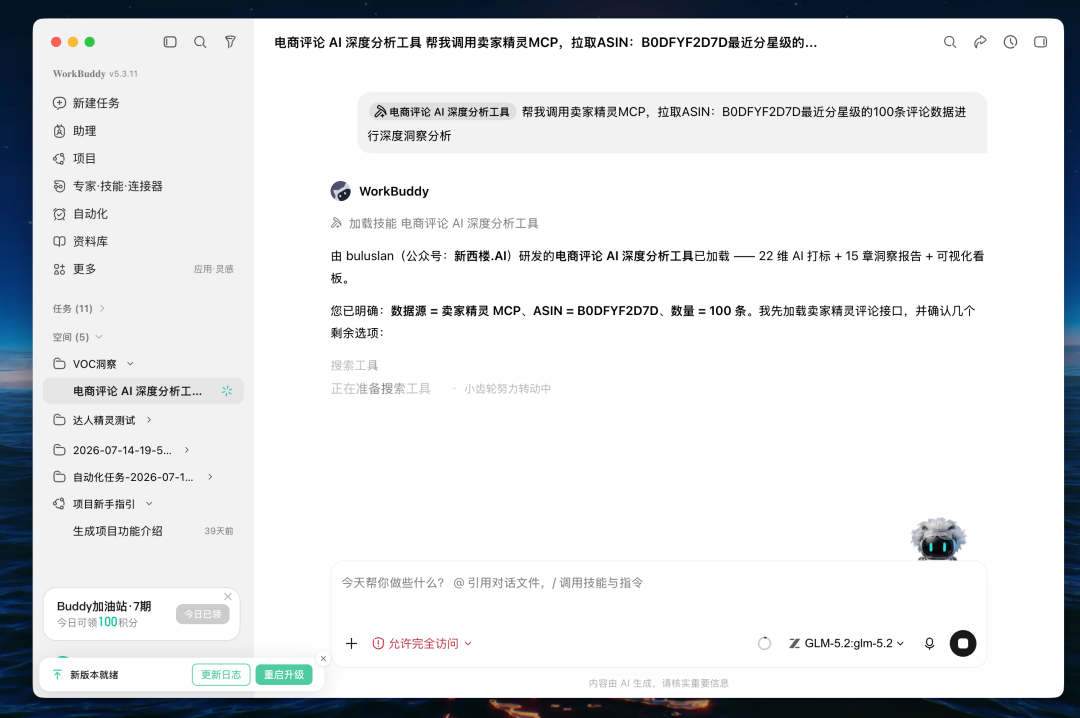Image resolution: width=1080 pixels, height=718 pixels.
Task: Open the 更多 menu entry
Action: pyautogui.click(x=85, y=269)
